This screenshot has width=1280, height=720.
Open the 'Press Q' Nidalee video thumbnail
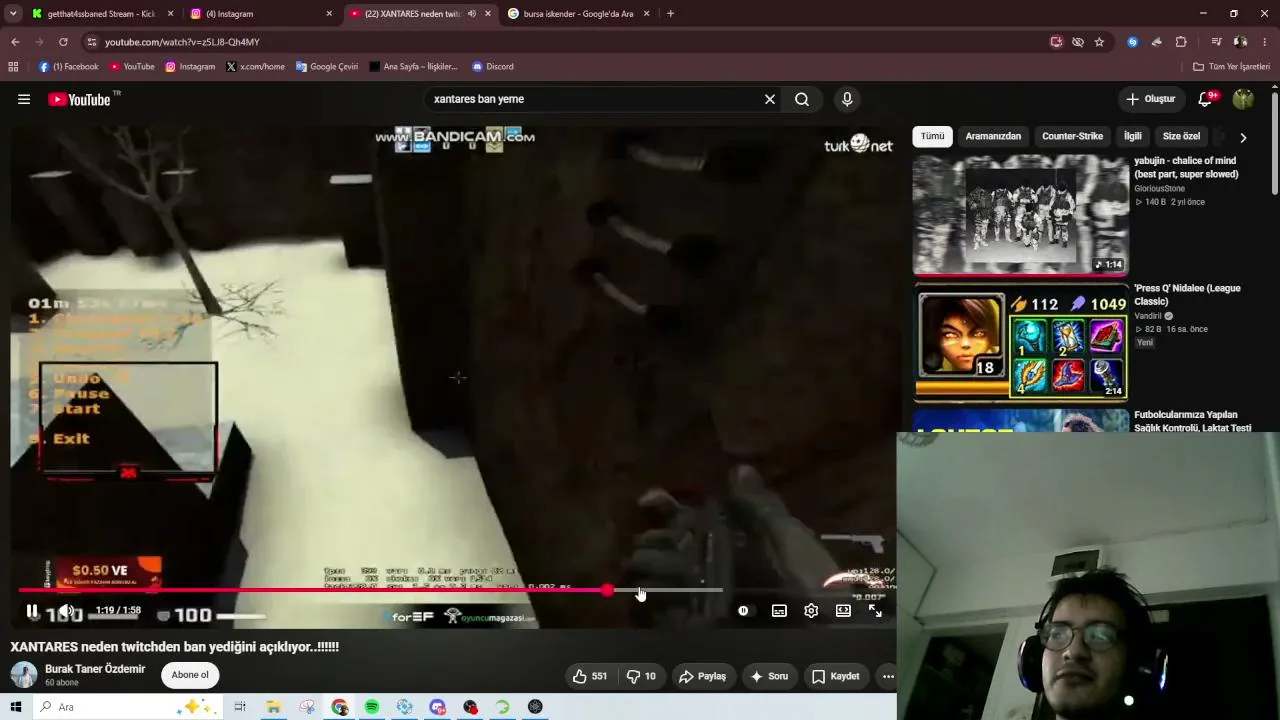(x=1021, y=343)
